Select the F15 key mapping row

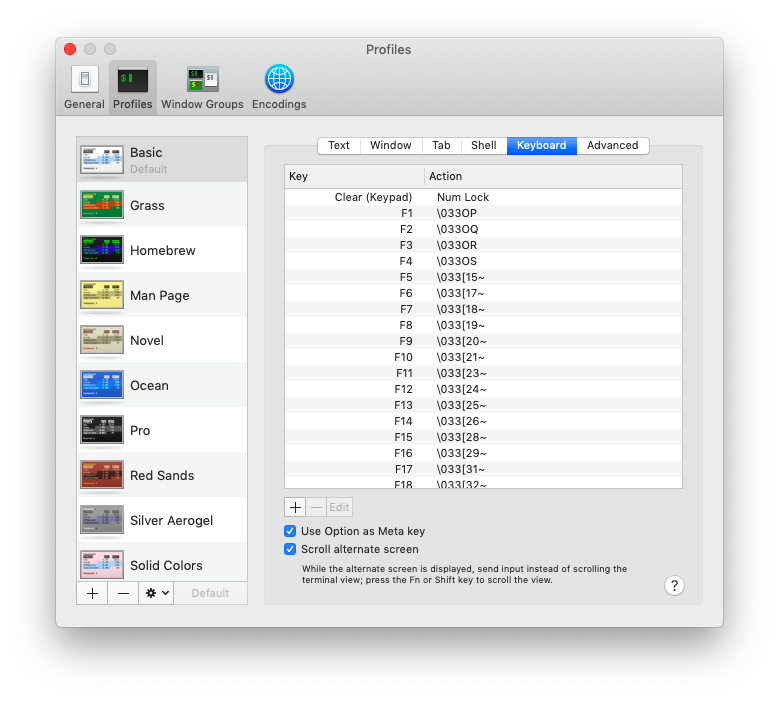pos(483,437)
